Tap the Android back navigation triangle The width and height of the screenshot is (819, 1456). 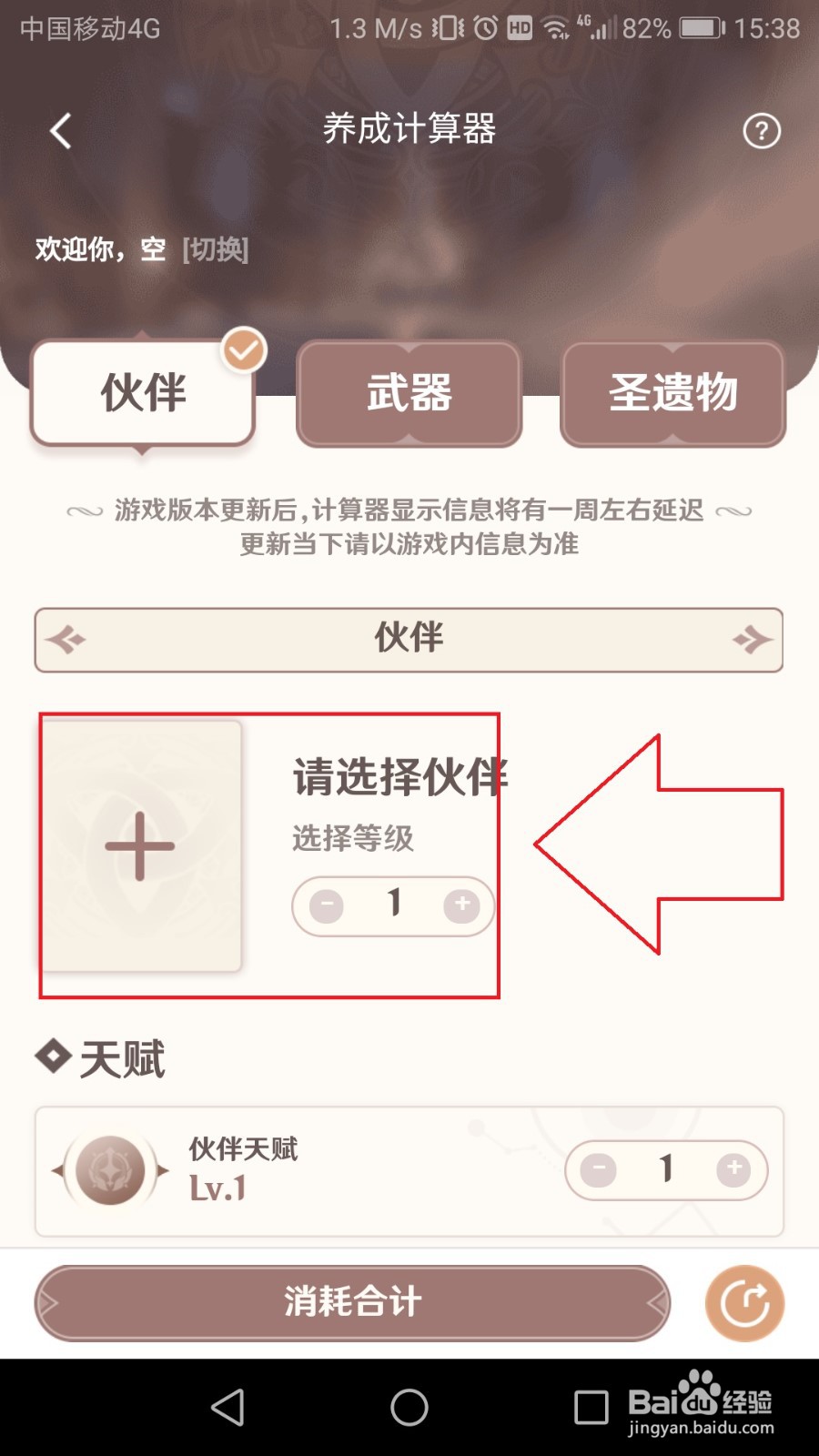coord(227,1407)
